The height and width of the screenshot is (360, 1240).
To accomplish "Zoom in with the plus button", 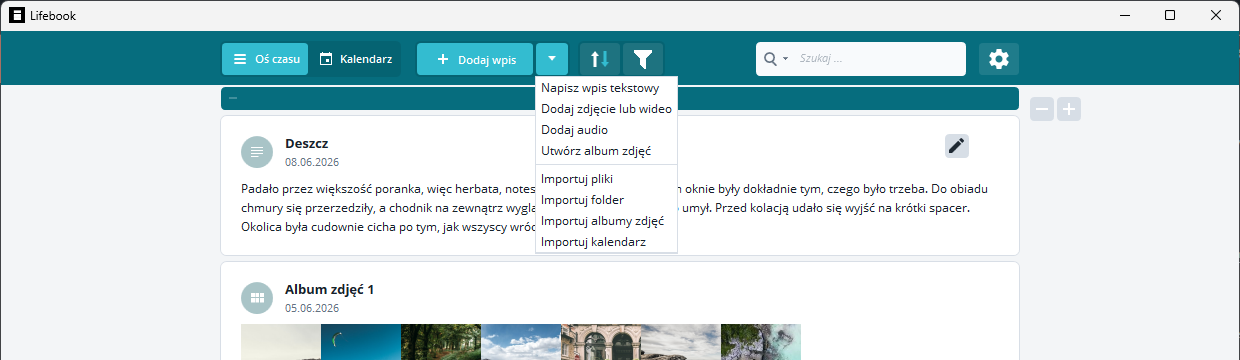I will [1069, 109].
